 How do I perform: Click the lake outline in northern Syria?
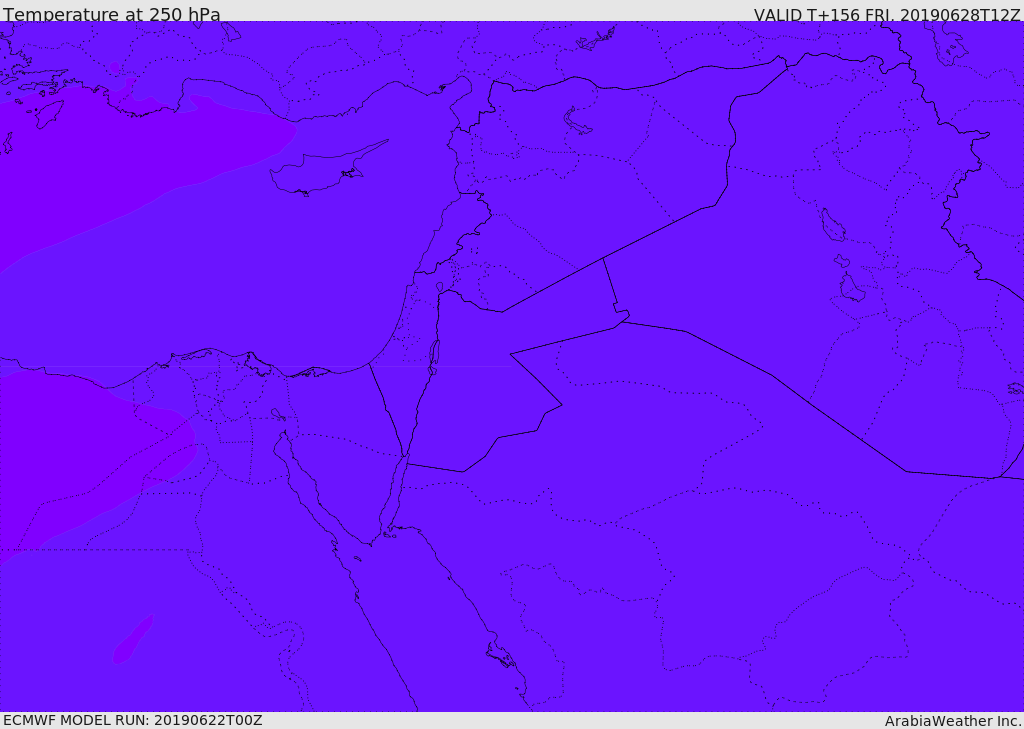point(577,122)
